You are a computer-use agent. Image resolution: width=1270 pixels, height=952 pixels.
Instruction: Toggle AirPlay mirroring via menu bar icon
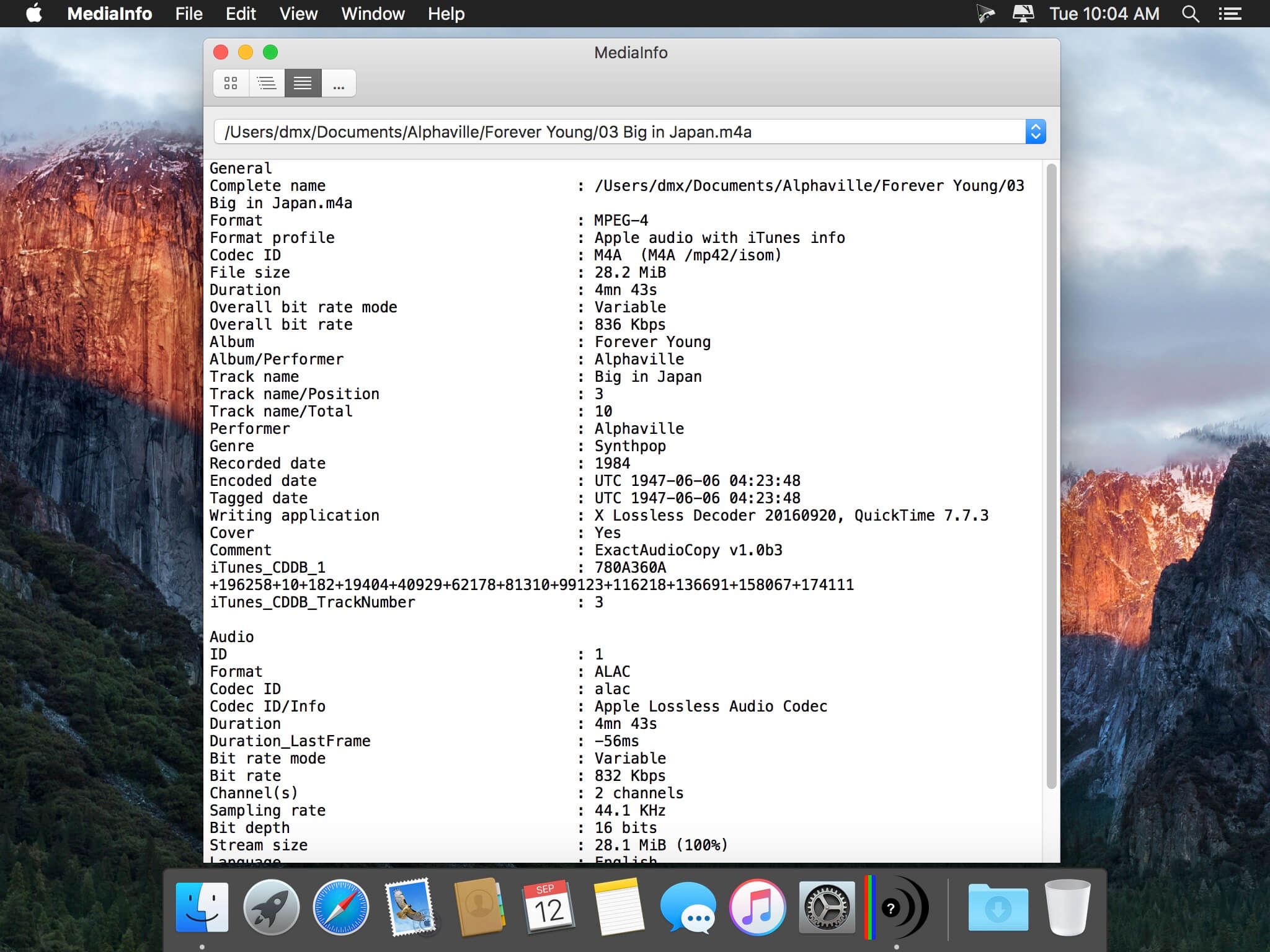pyautogui.click(x=1023, y=13)
